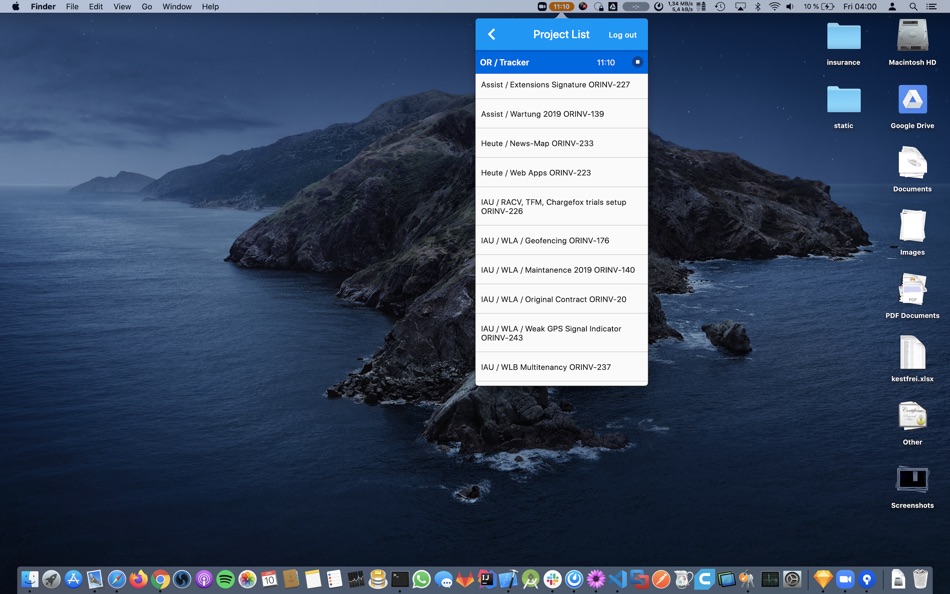
Task: Open Bluetooth status menu
Action: (757, 7)
